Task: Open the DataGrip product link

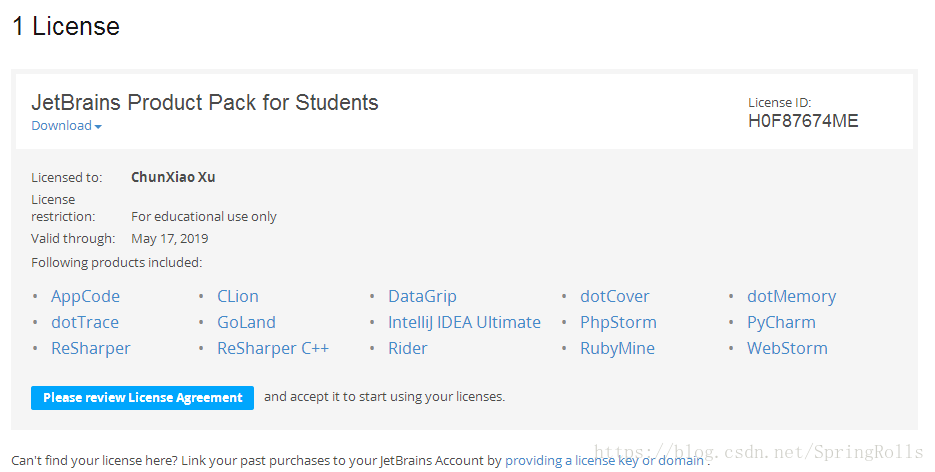Action: 422,296
